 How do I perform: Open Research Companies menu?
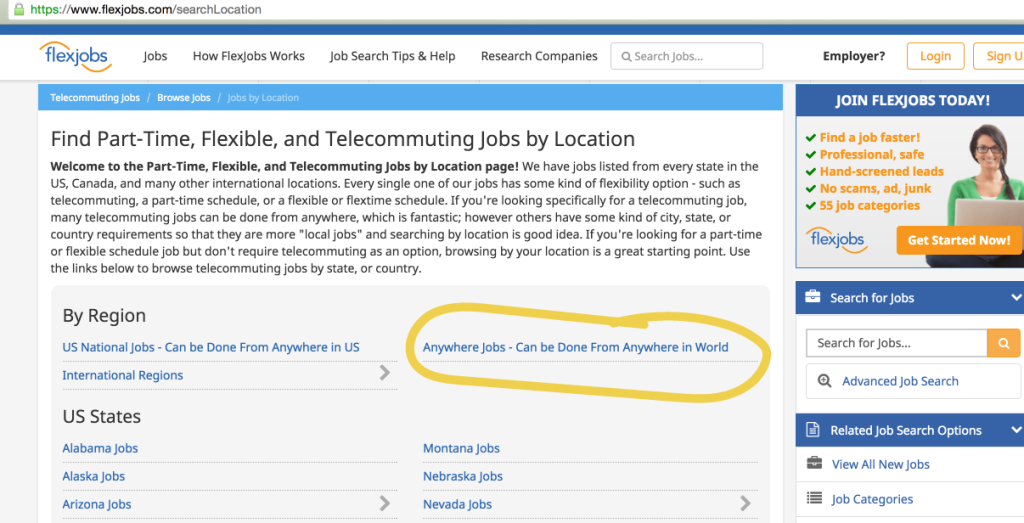coord(539,56)
